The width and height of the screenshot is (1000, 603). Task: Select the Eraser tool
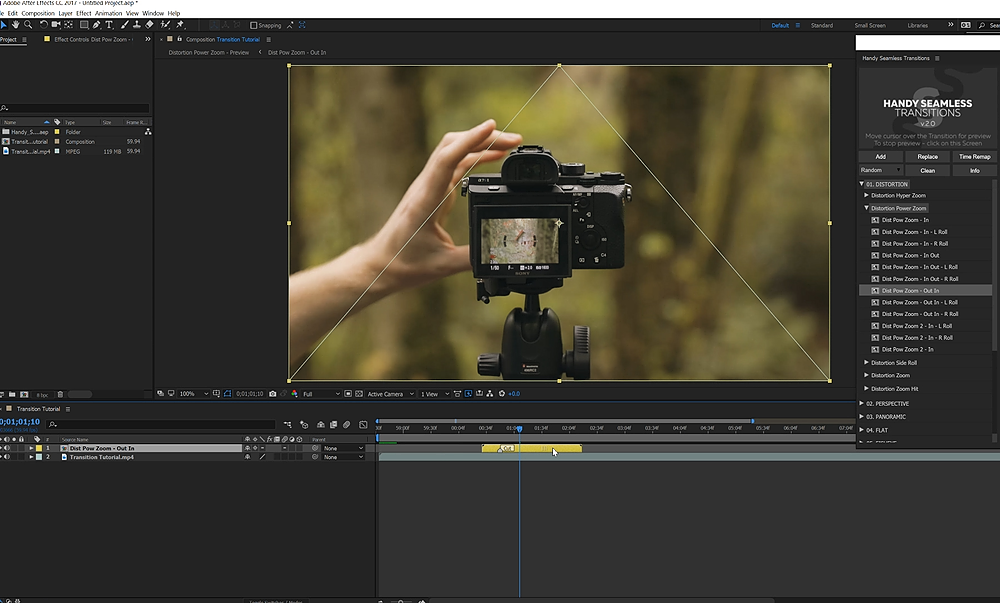[149, 25]
